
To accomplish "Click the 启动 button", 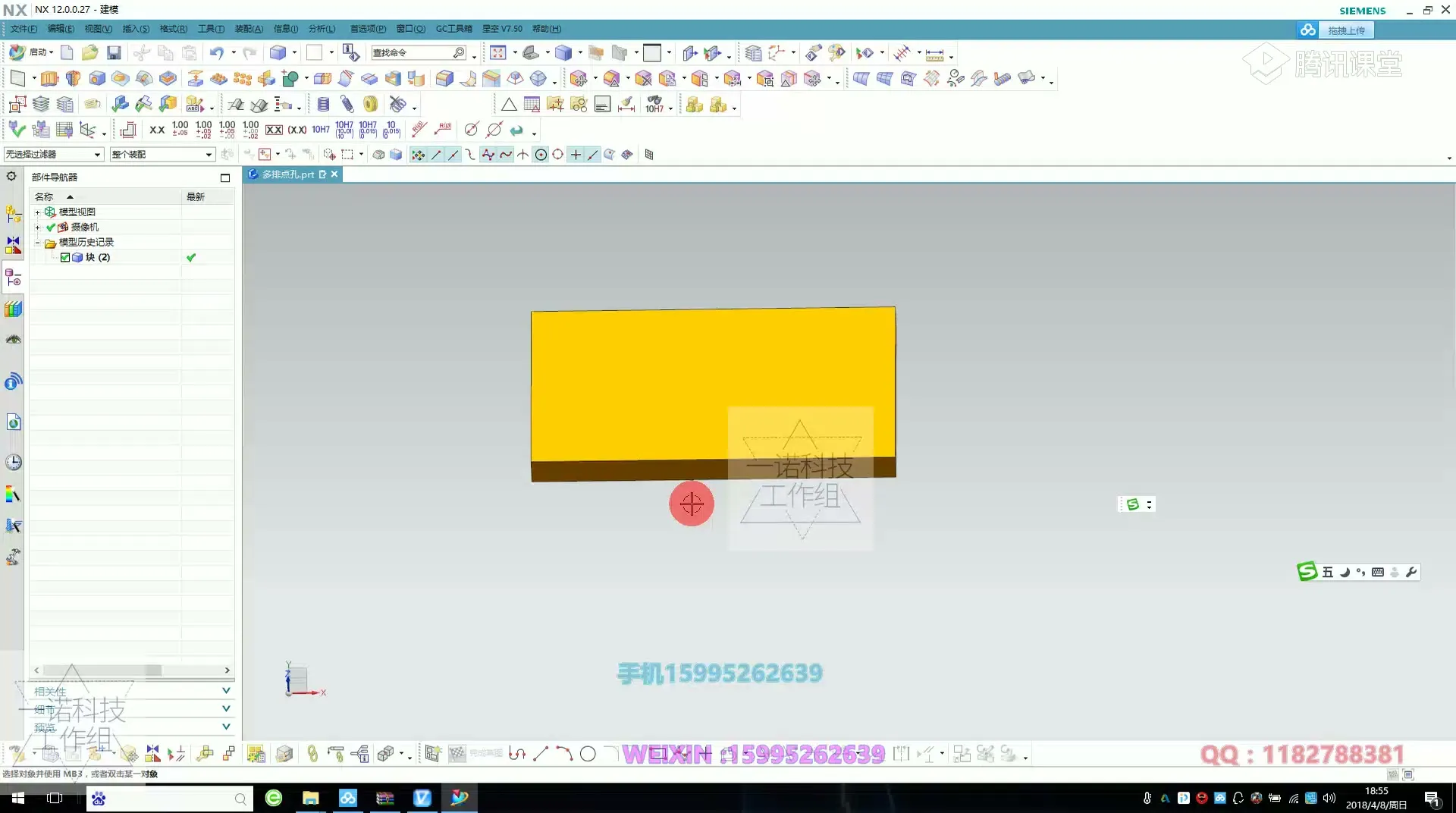I will 38,52.
